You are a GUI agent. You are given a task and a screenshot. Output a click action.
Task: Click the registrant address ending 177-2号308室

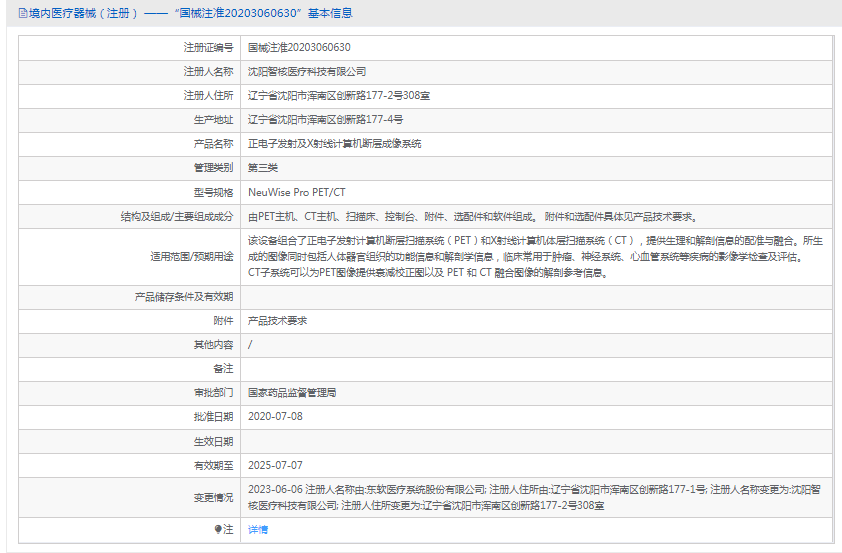[x=339, y=96]
